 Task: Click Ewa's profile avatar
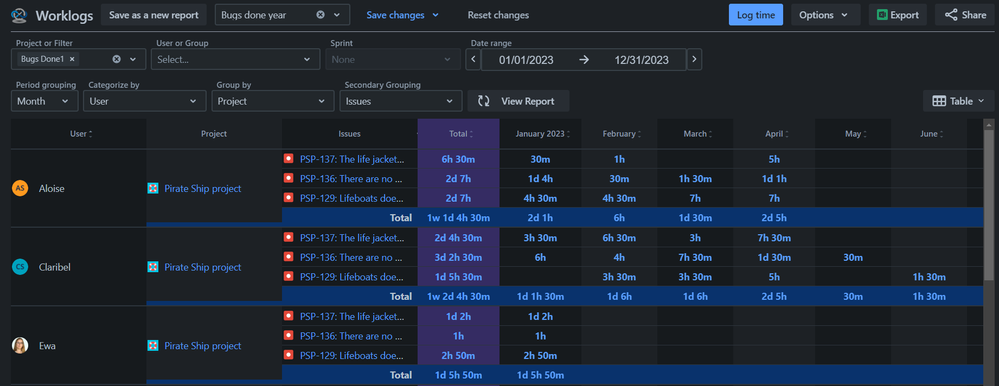(20, 346)
